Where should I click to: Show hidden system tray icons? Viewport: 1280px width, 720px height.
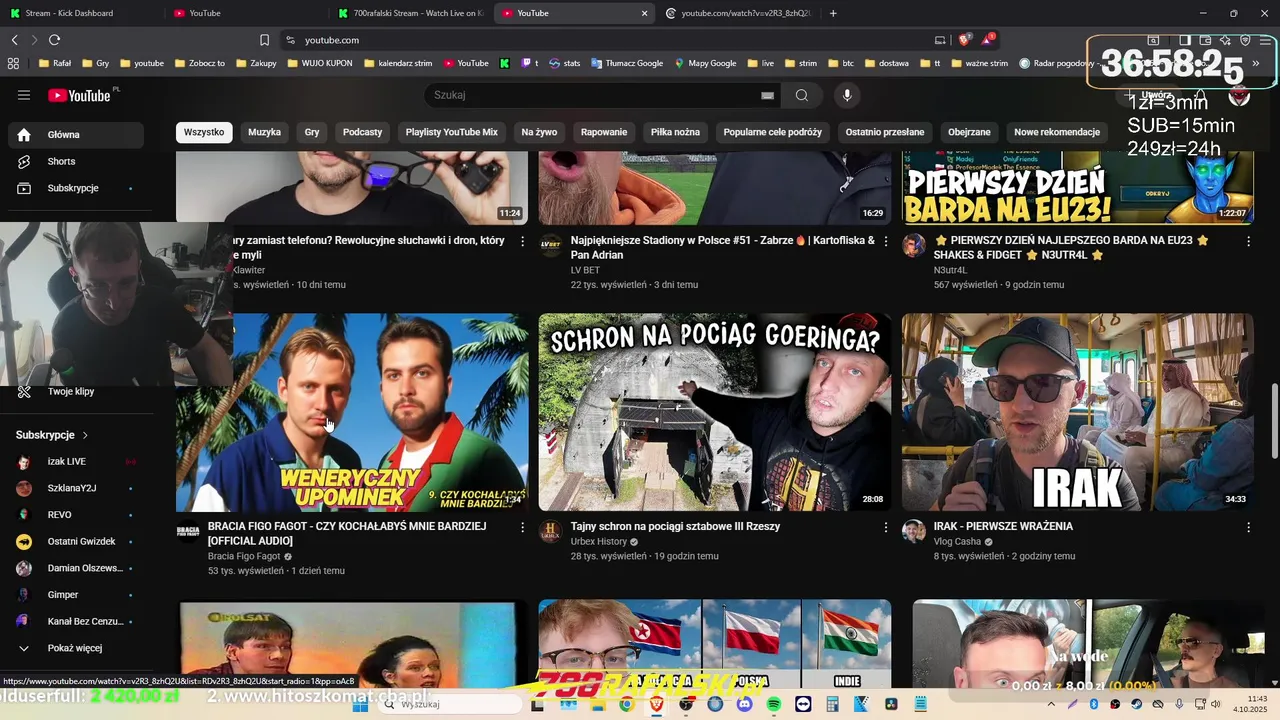[1053, 704]
